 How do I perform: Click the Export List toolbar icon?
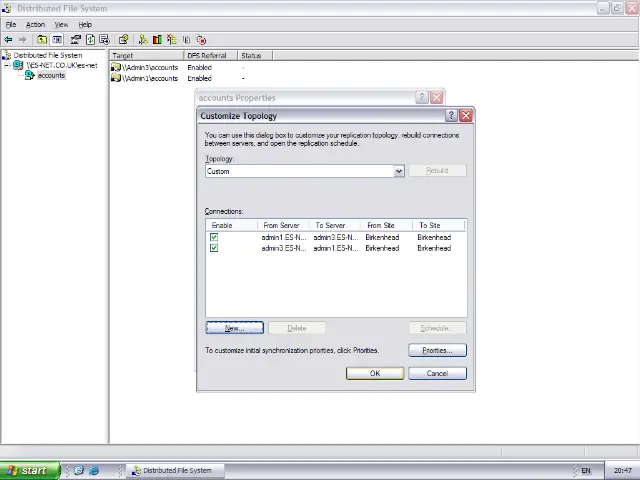[104, 40]
